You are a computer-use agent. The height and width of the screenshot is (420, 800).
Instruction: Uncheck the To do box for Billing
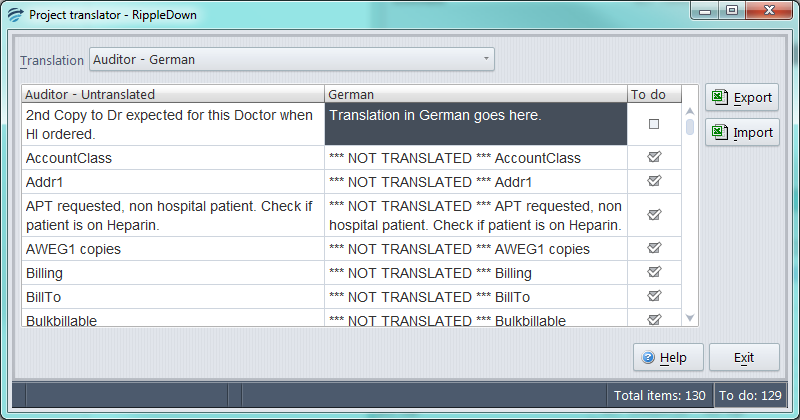pos(654,272)
